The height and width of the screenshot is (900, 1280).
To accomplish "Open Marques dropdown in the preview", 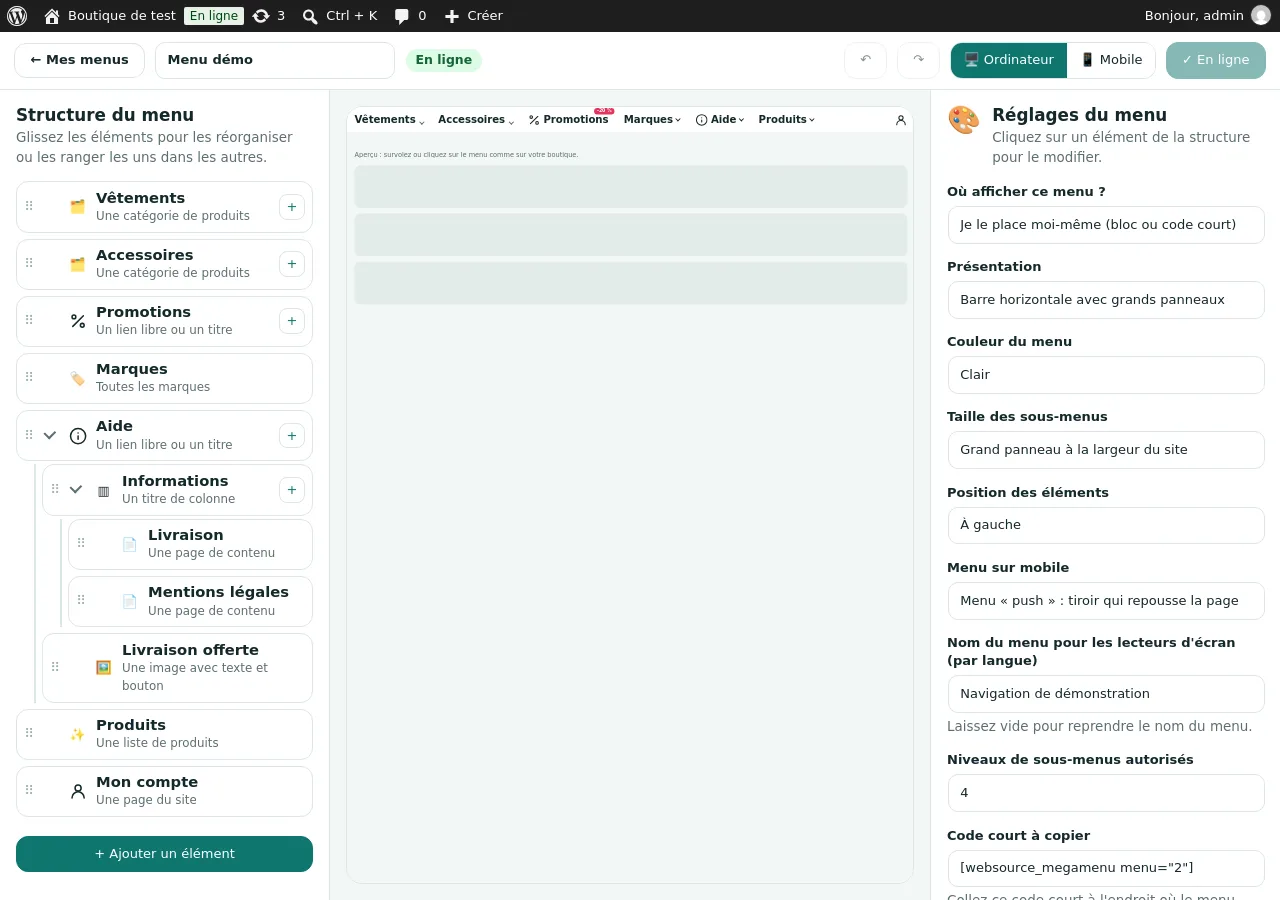I will (x=652, y=120).
